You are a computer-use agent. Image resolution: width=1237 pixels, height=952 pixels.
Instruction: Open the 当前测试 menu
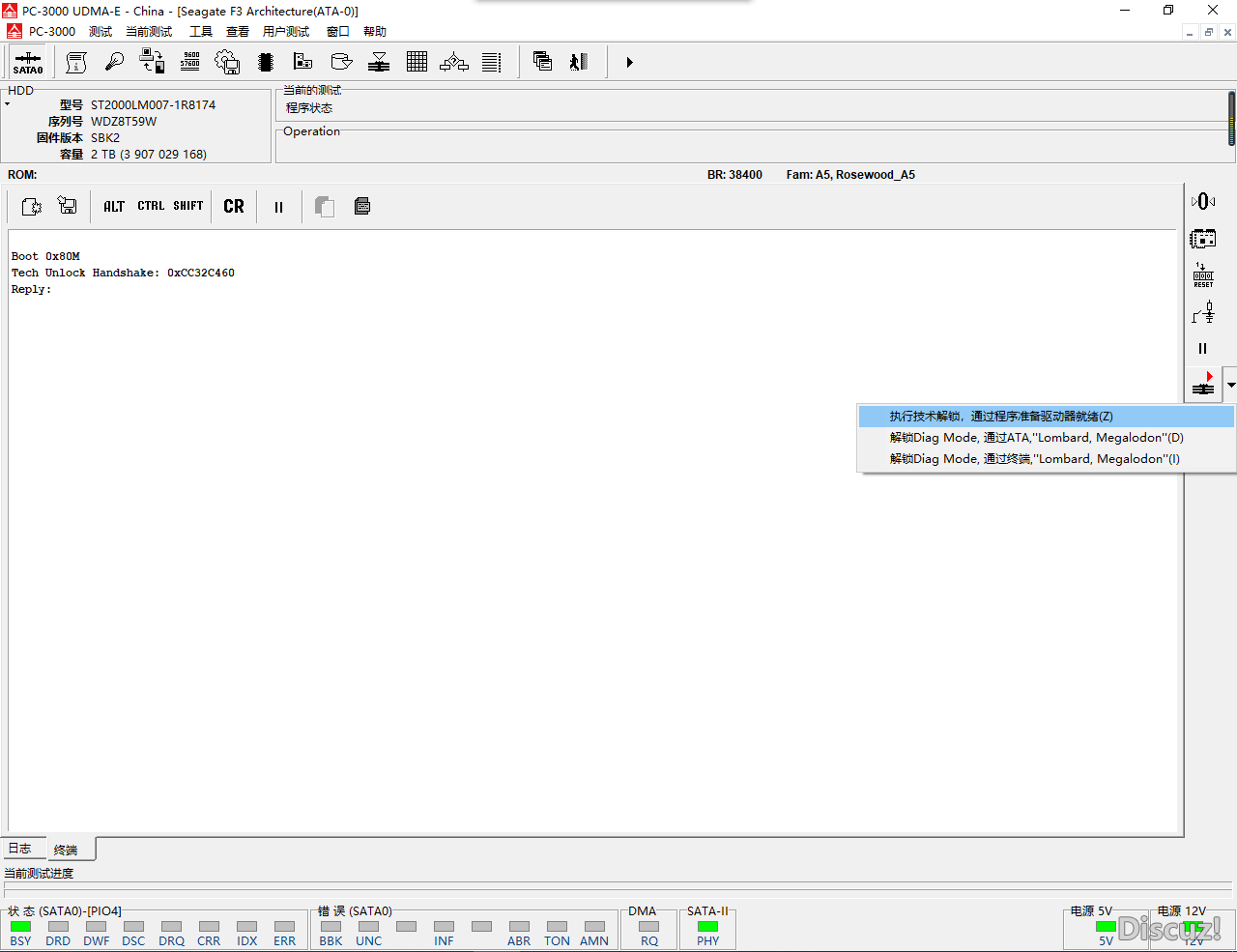[149, 32]
